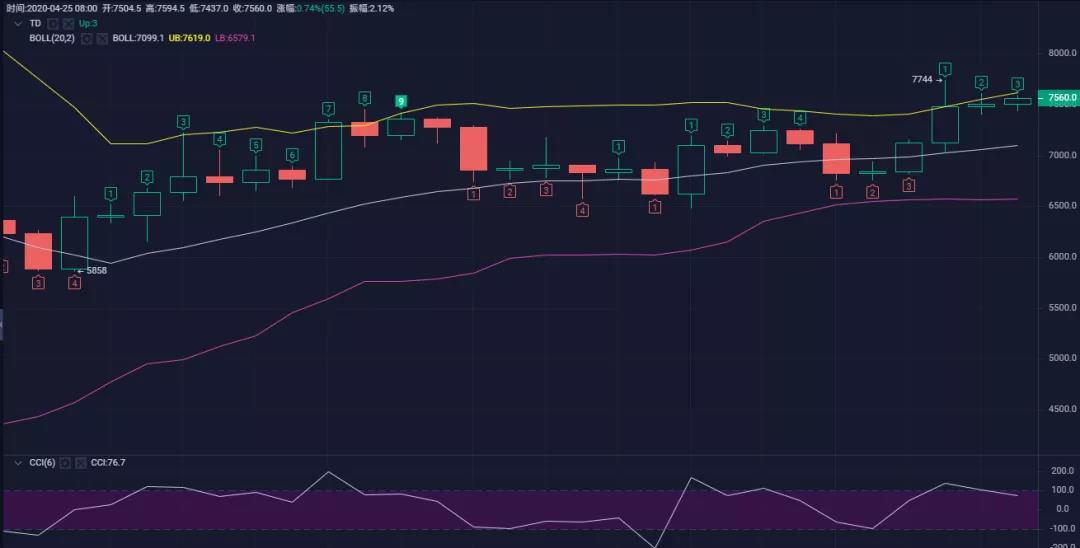
Task: Click the 6000.0 price axis label
Action: pyautogui.click(x=1062, y=257)
